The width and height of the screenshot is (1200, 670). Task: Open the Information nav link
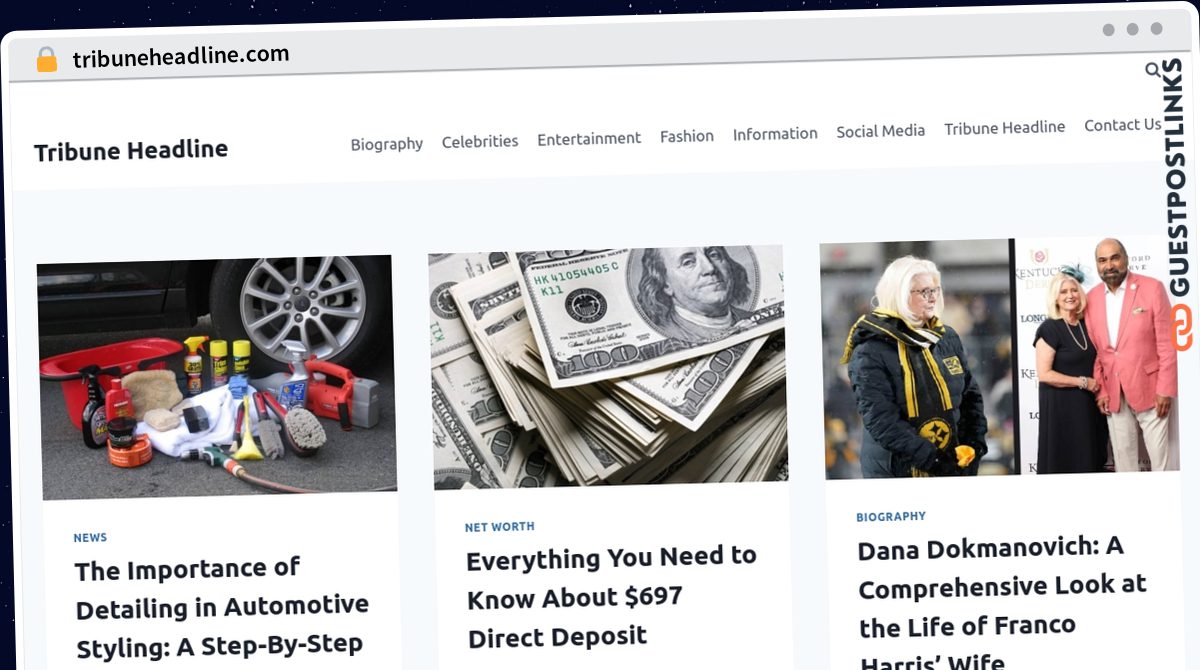775,133
